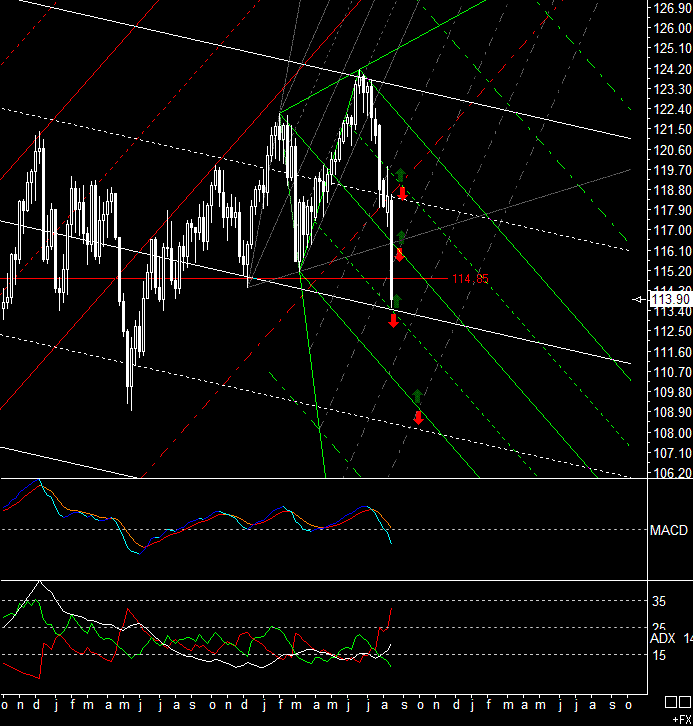Click the 125.10 price axis label

(x=672, y=48)
